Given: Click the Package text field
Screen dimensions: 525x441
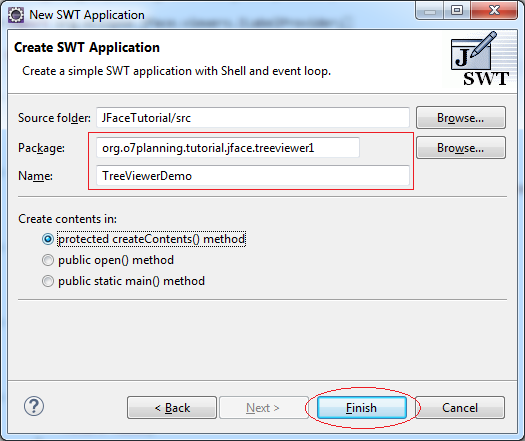Looking at the screenshot, I should (x=228, y=147).
